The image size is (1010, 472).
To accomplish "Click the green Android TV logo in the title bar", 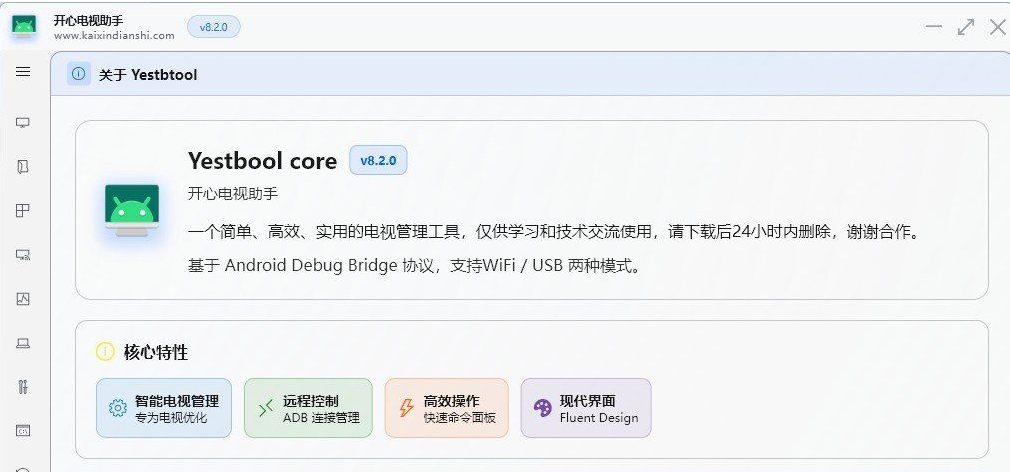I will coord(24,27).
